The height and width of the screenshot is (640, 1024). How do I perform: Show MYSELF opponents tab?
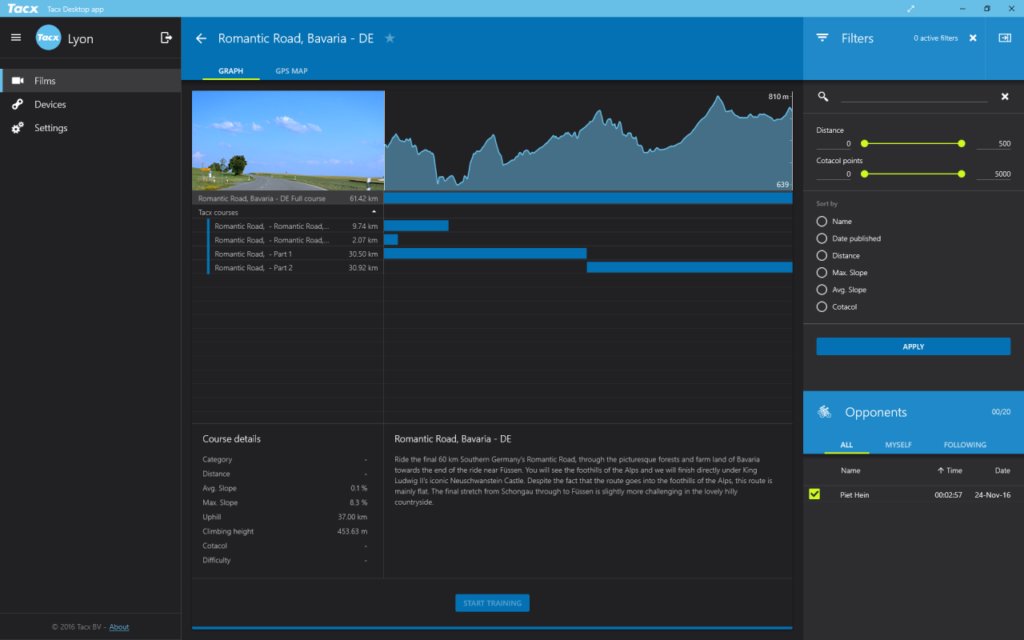pos(898,445)
